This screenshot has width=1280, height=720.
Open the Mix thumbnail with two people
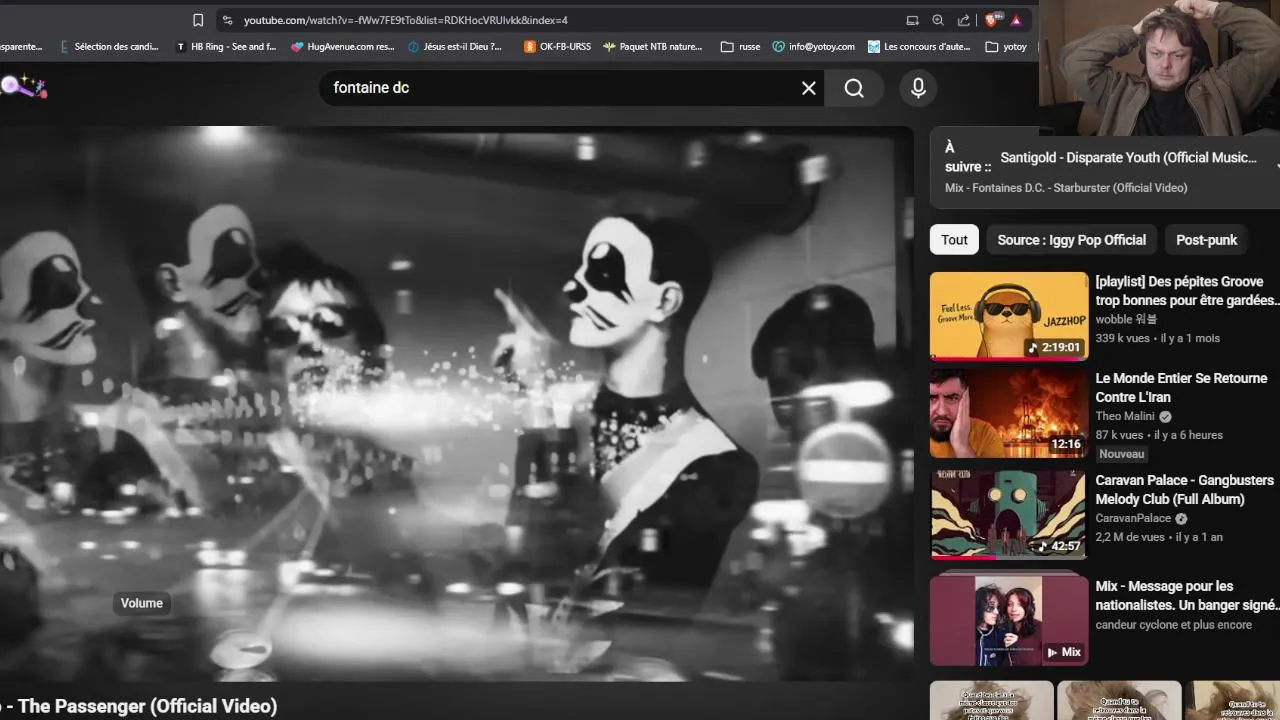click(x=1009, y=620)
